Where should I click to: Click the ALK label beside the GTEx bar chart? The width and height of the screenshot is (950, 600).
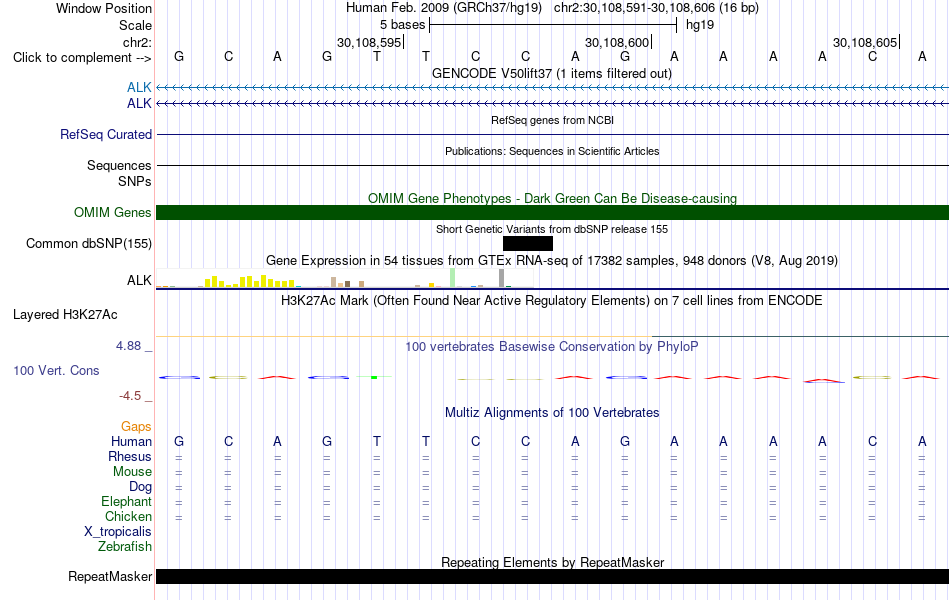pos(139,280)
